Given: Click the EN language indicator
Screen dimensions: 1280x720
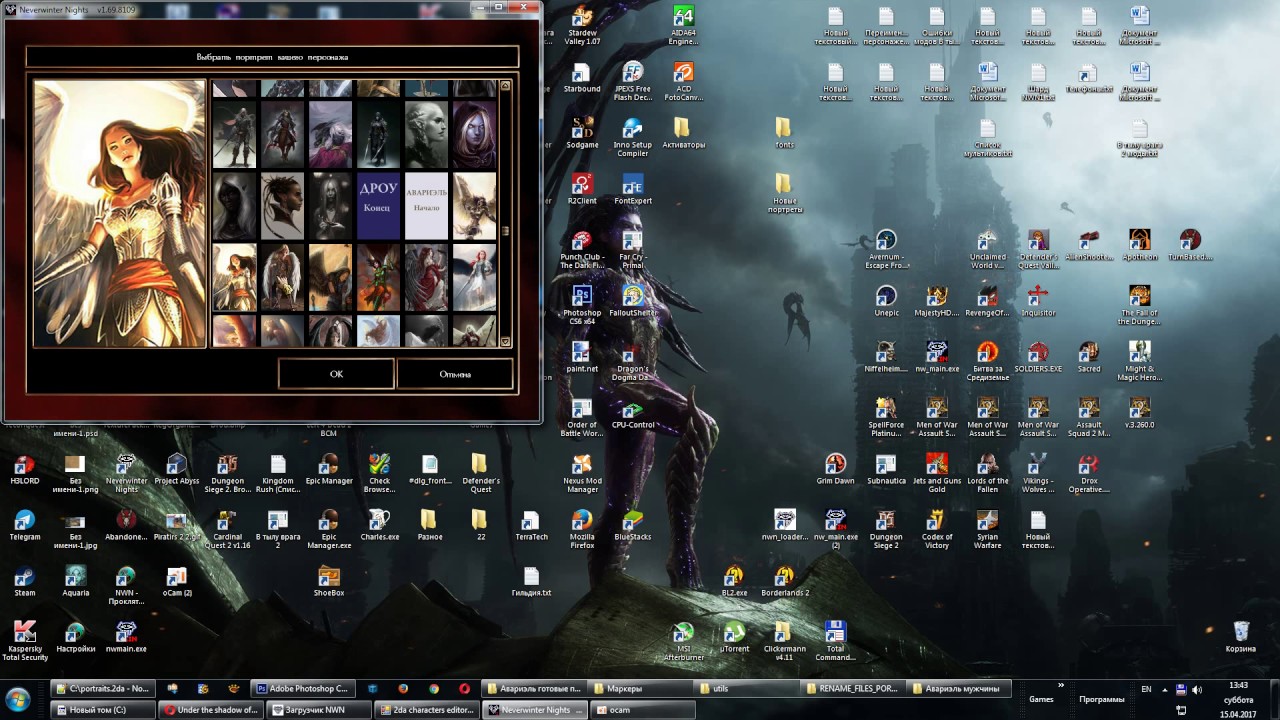Looking at the screenshot, I should (x=1146, y=689).
